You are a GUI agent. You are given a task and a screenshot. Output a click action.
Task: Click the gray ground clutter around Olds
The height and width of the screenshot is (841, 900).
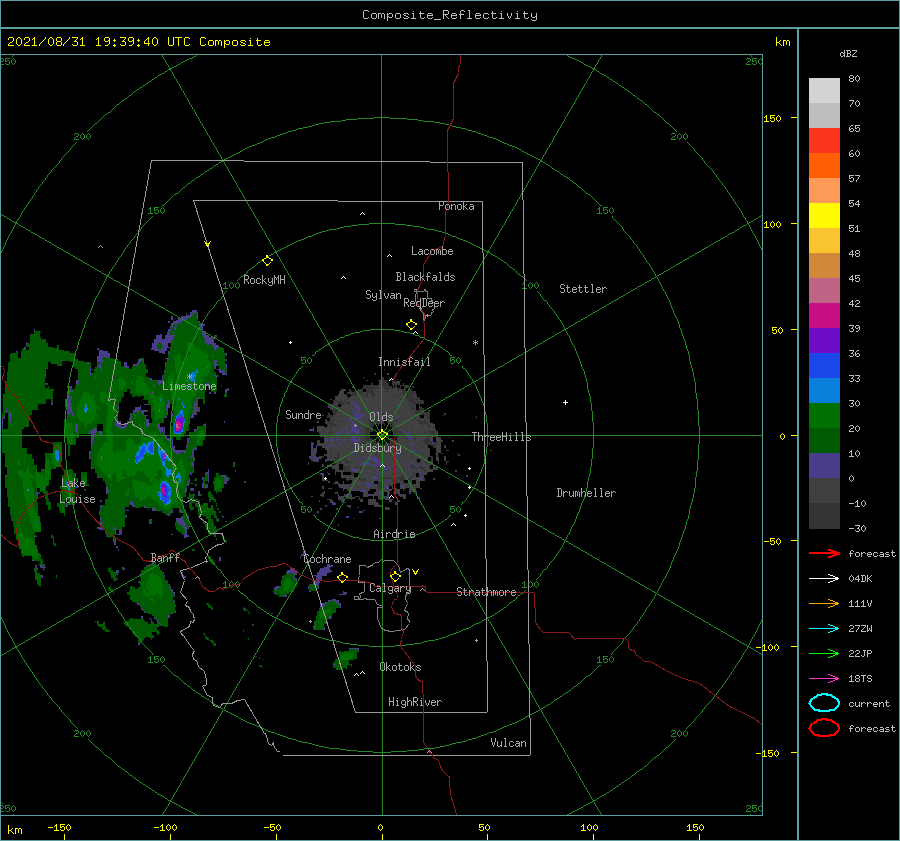(379, 439)
